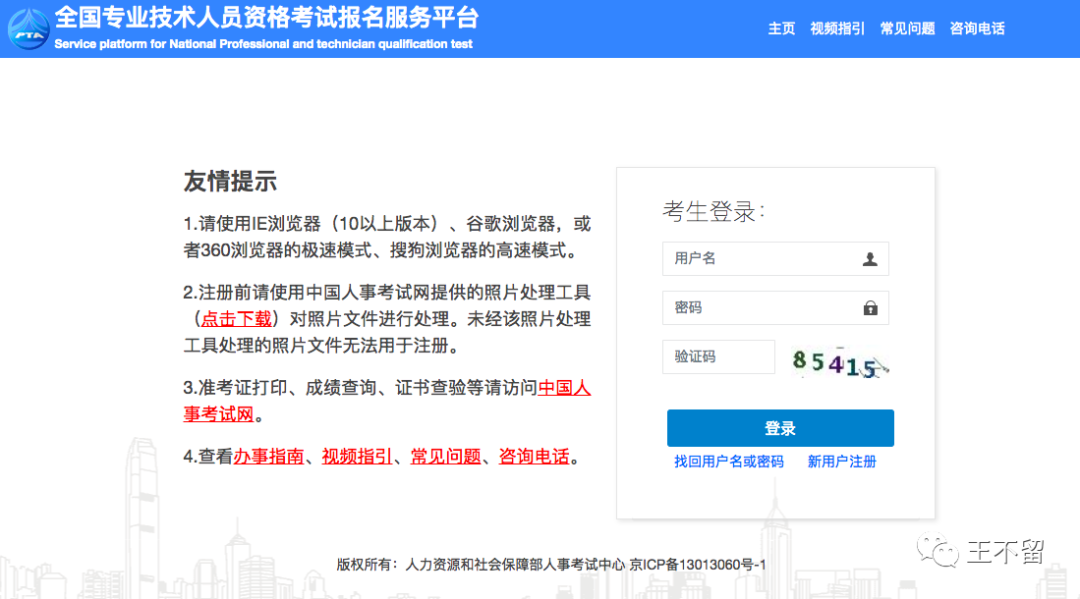1080x599 pixels.
Task: Click the blue 登录 button
Action: point(780,428)
